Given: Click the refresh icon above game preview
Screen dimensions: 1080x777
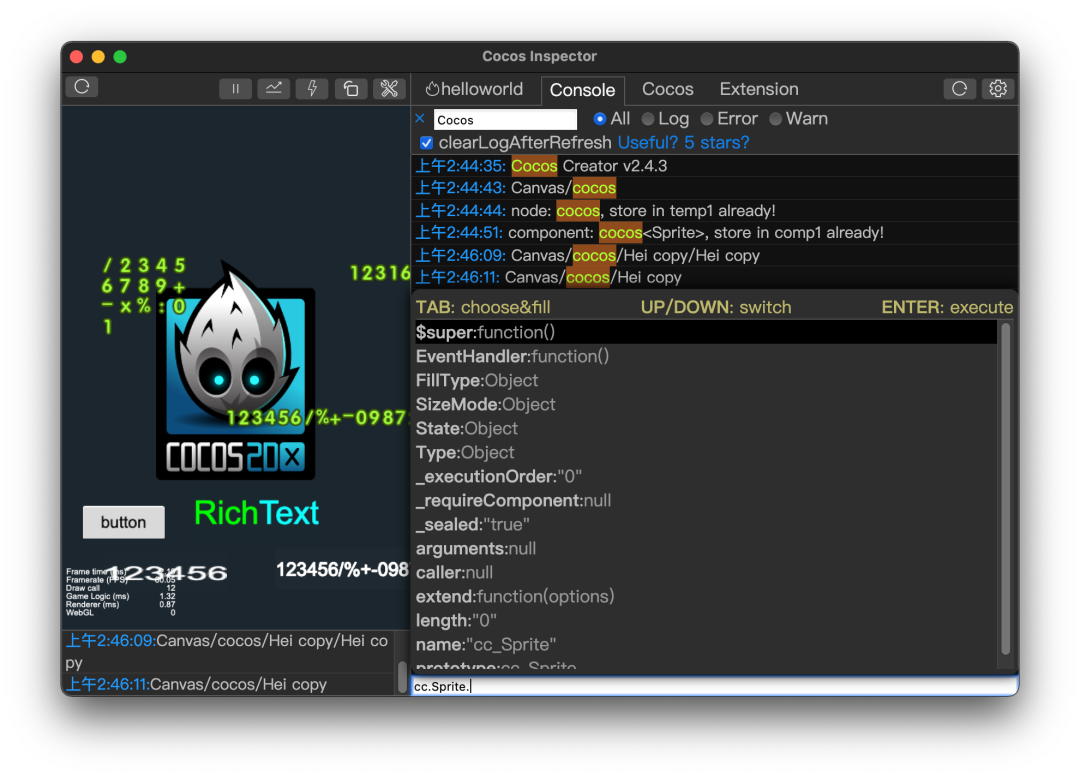Looking at the screenshot, I should (x=82, y=87).
